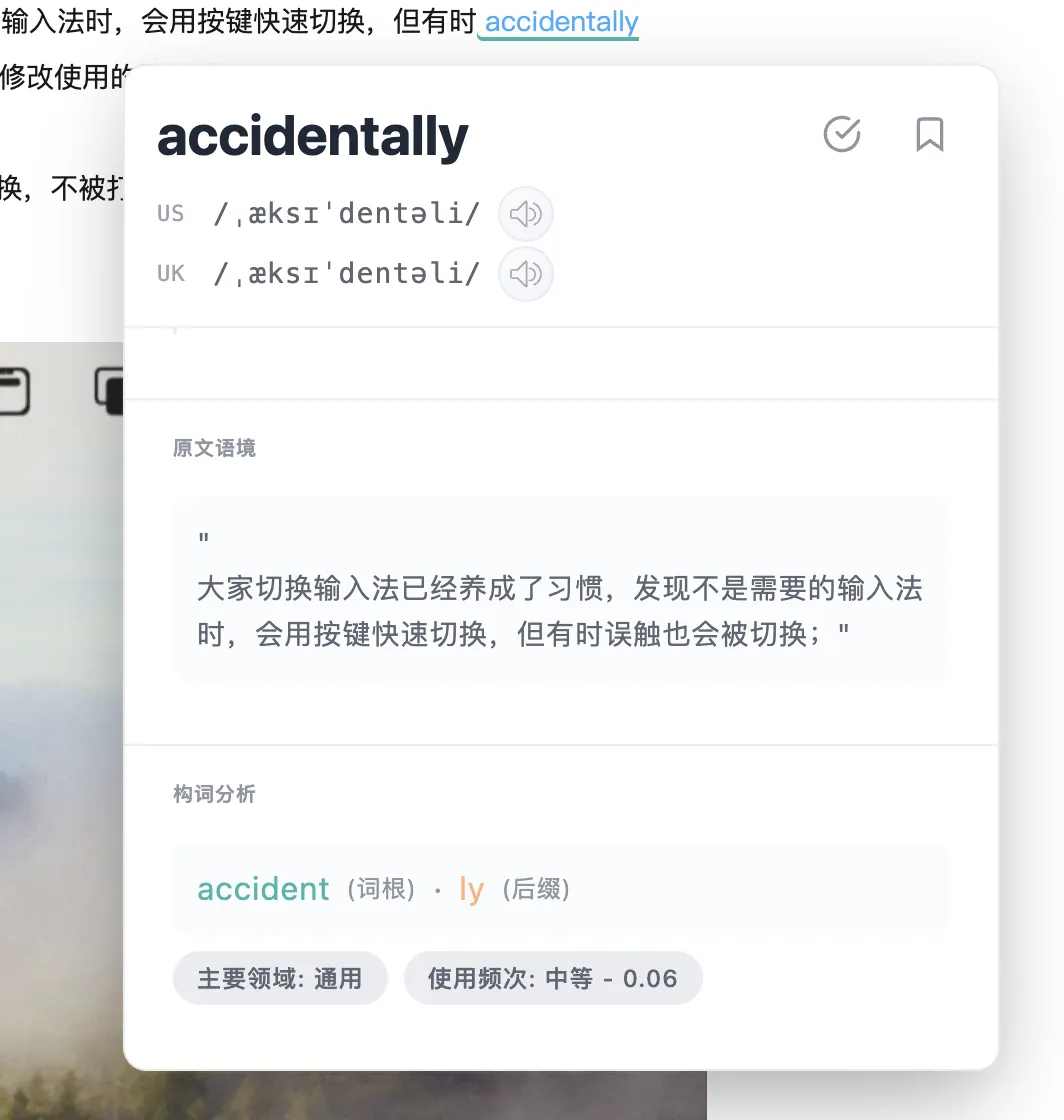Click the background landscape image
1064x1120 pixels.
click(x=61, y=714)
